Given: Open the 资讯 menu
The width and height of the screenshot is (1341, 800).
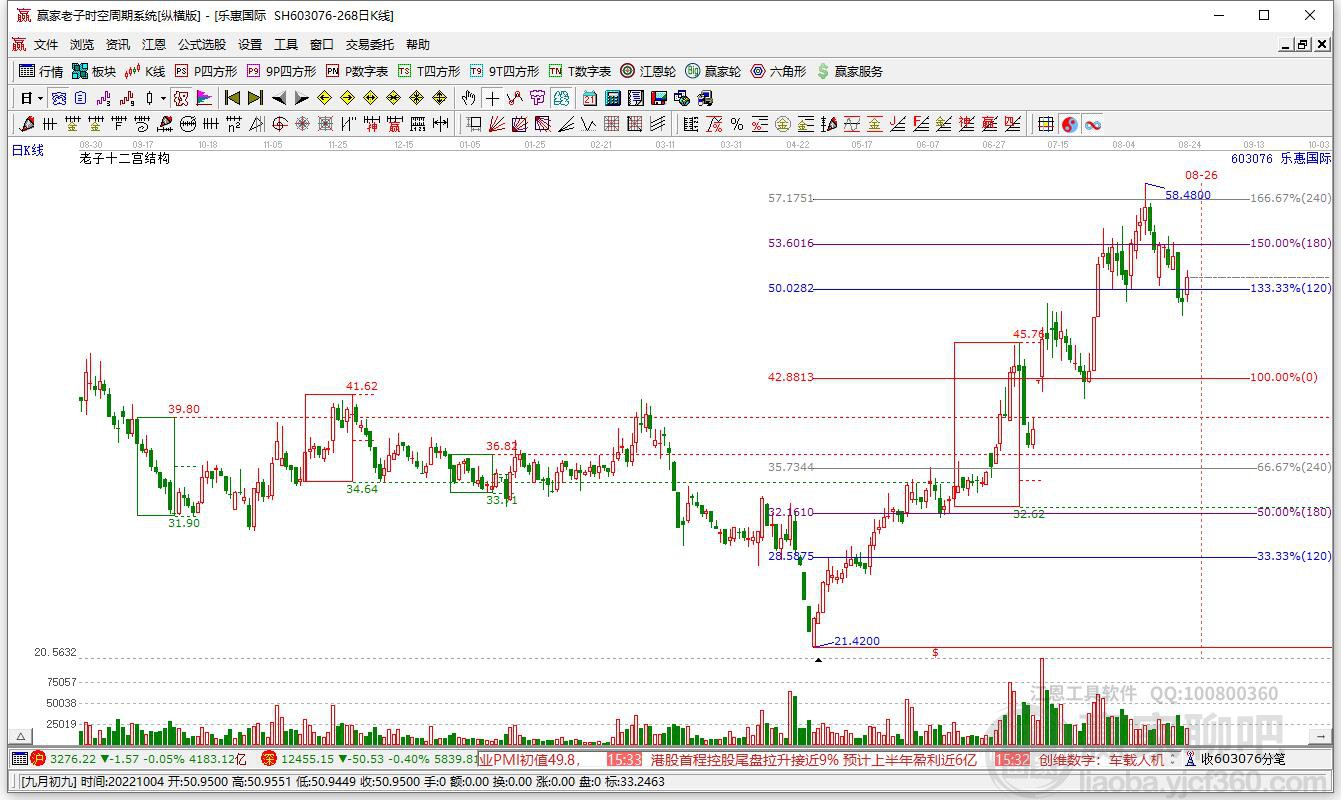Looking at the screenshot, I should pyautogui.click(x=118, y=45).
